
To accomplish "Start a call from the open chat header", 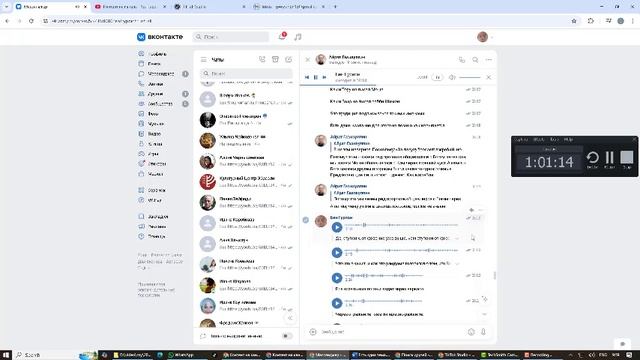I will (462, 60).
